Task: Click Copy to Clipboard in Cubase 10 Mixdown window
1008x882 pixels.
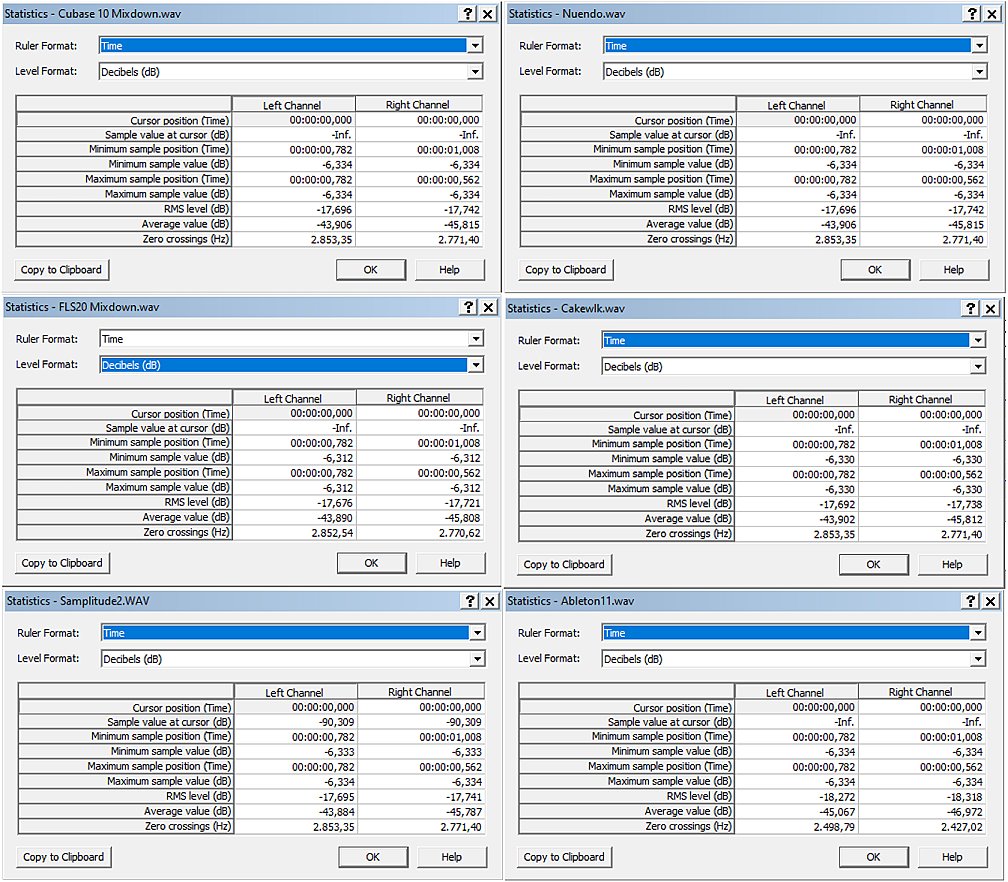Action: (62, 270)
